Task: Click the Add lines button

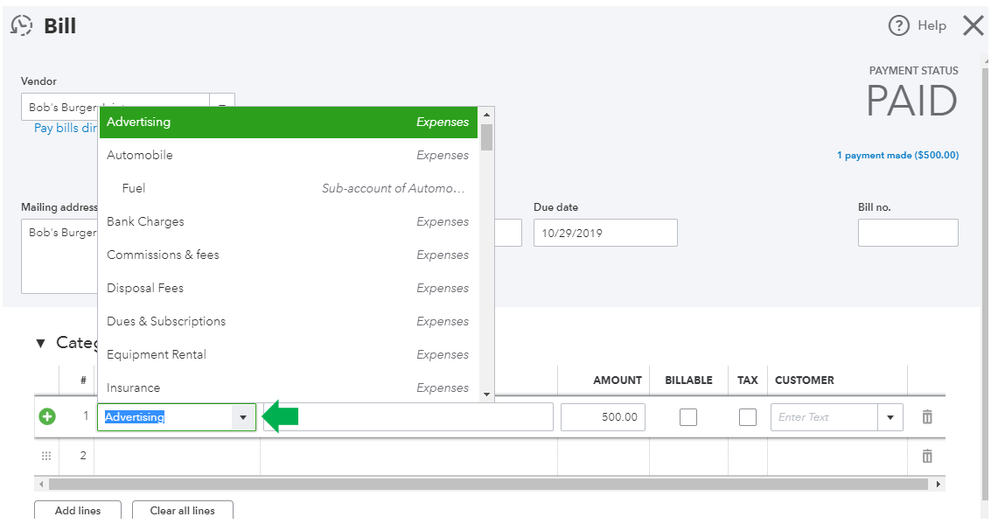Action: pos(78,510)
